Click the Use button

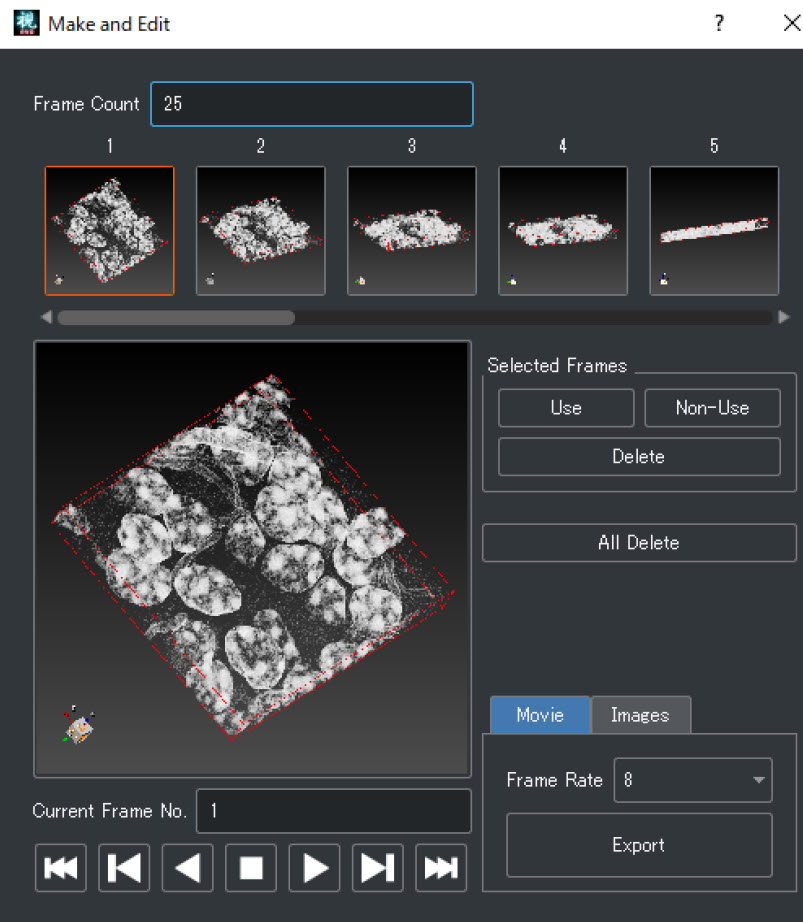coord(565,408)
